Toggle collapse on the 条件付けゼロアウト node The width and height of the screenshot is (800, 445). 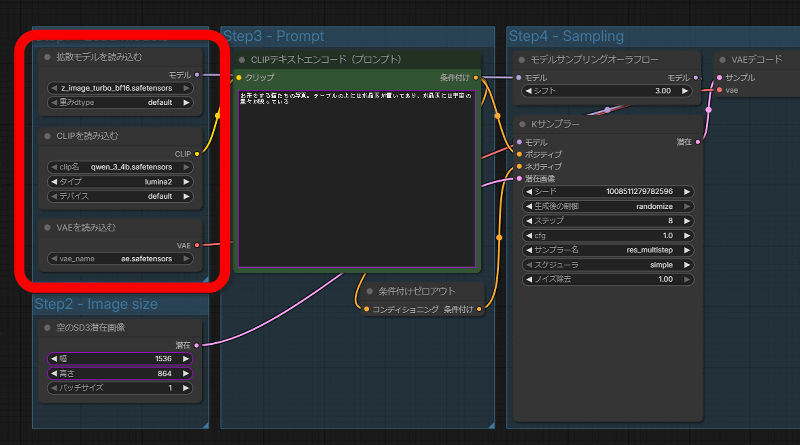[369, 291]
